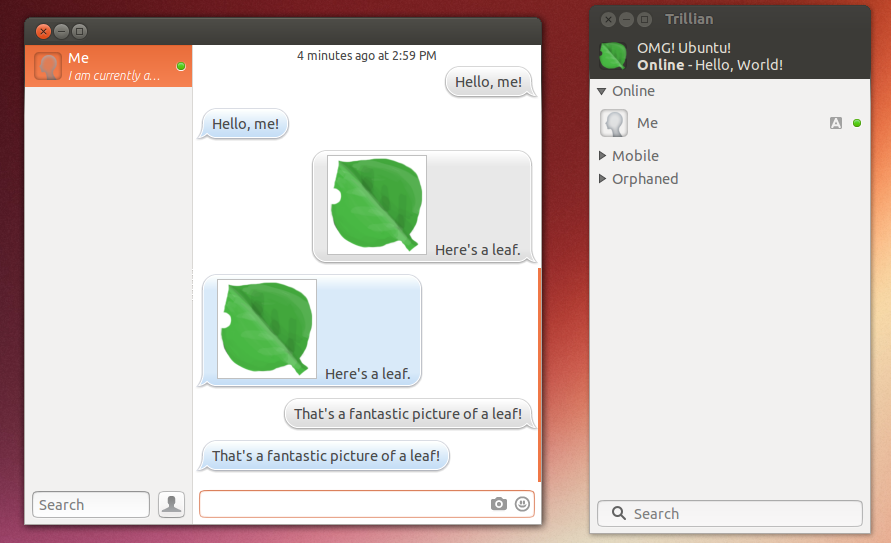Expand the Orphaned group

(602, 178)
